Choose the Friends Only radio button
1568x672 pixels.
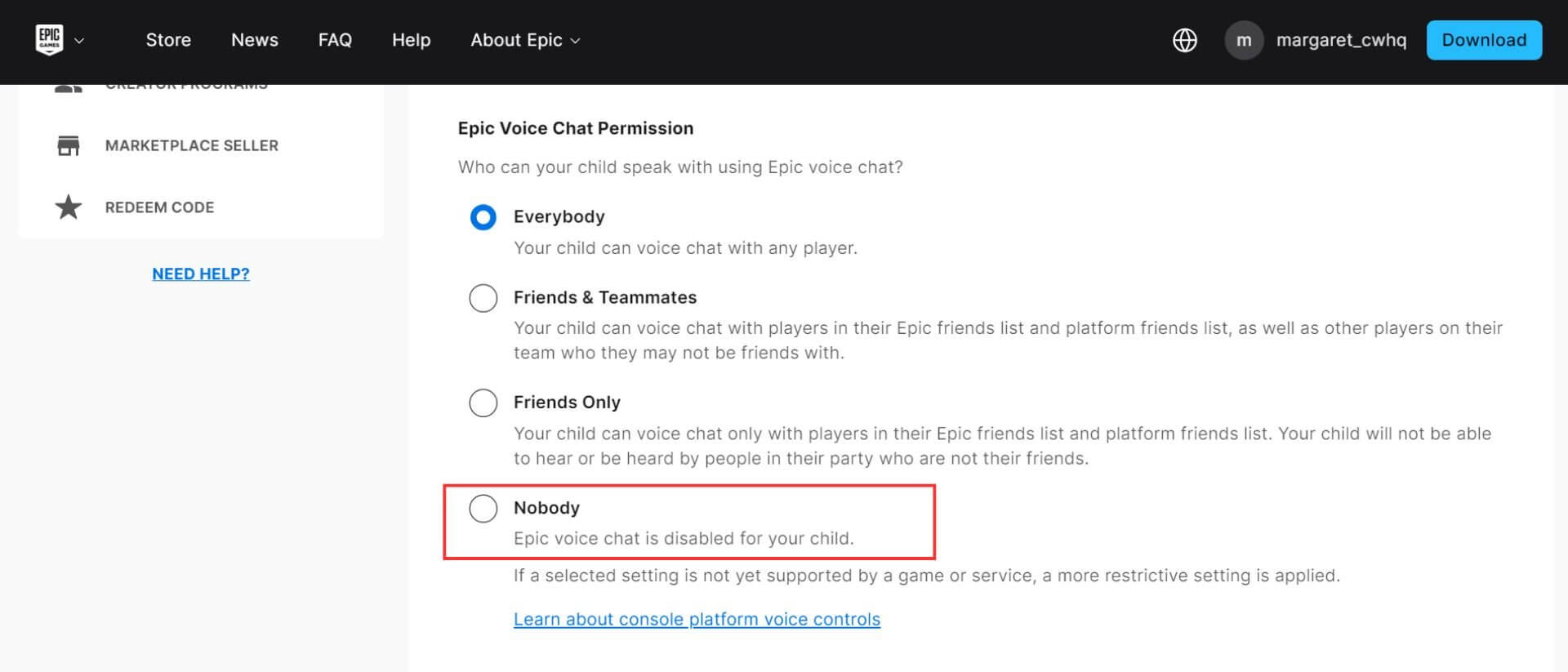[483, 403]
